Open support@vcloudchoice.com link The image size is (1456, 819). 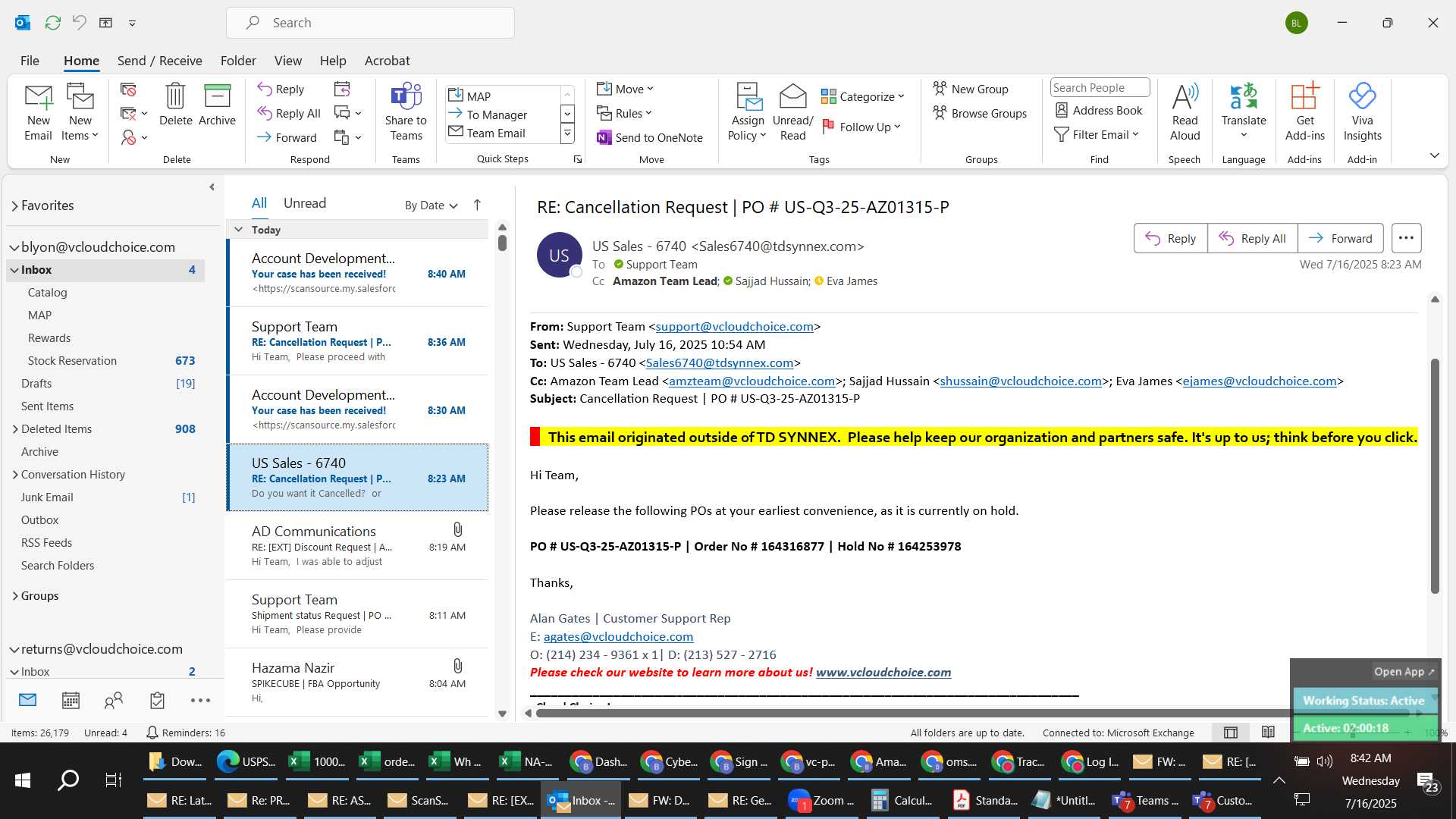734,327
